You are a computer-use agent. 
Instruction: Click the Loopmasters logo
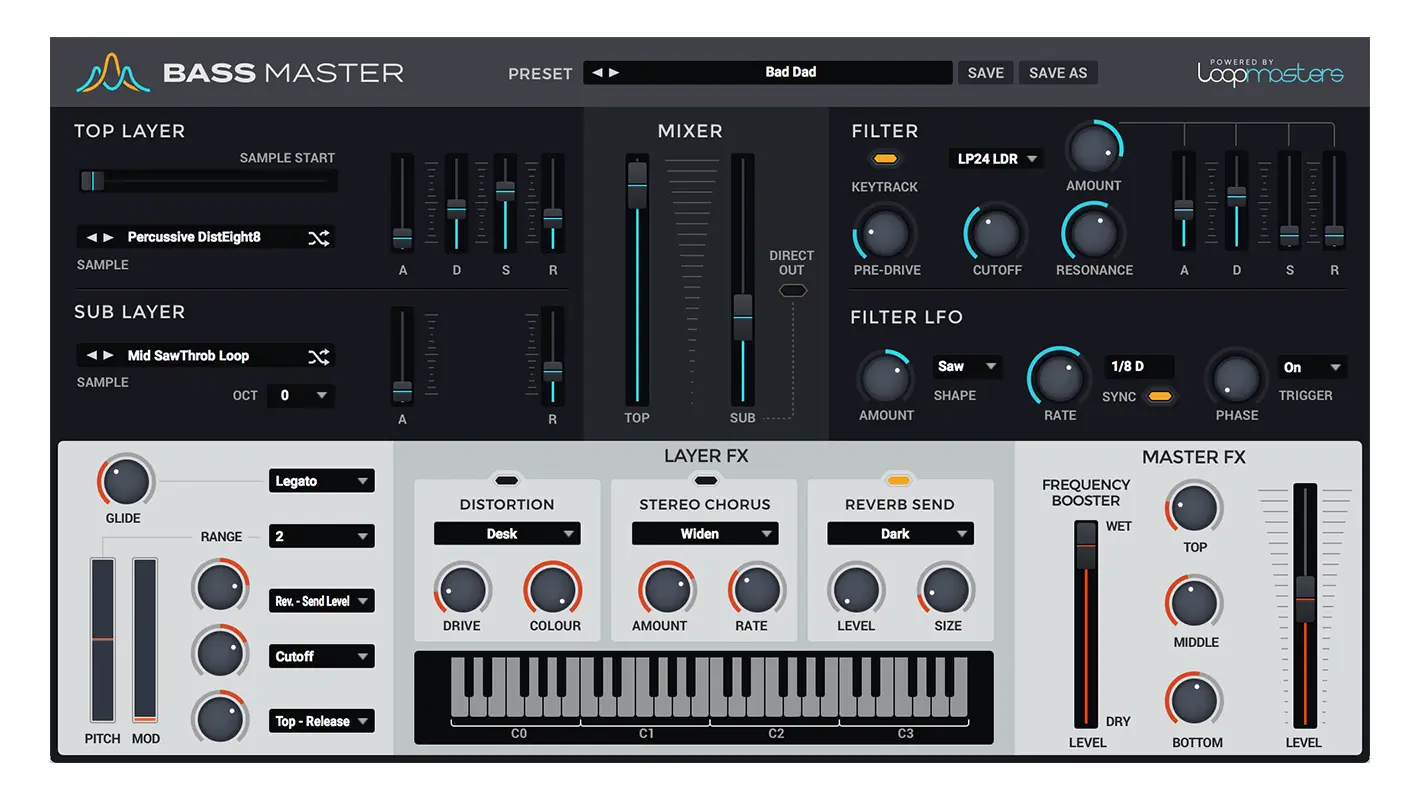1270,73
